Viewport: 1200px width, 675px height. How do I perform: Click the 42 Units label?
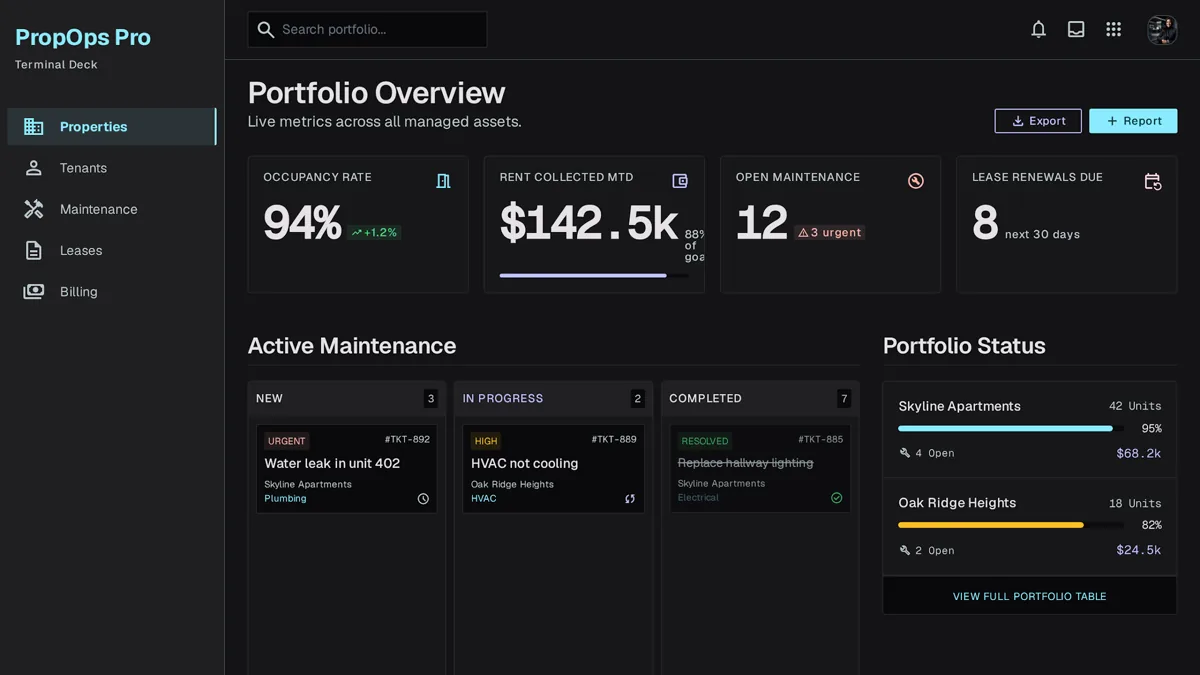1135,406
